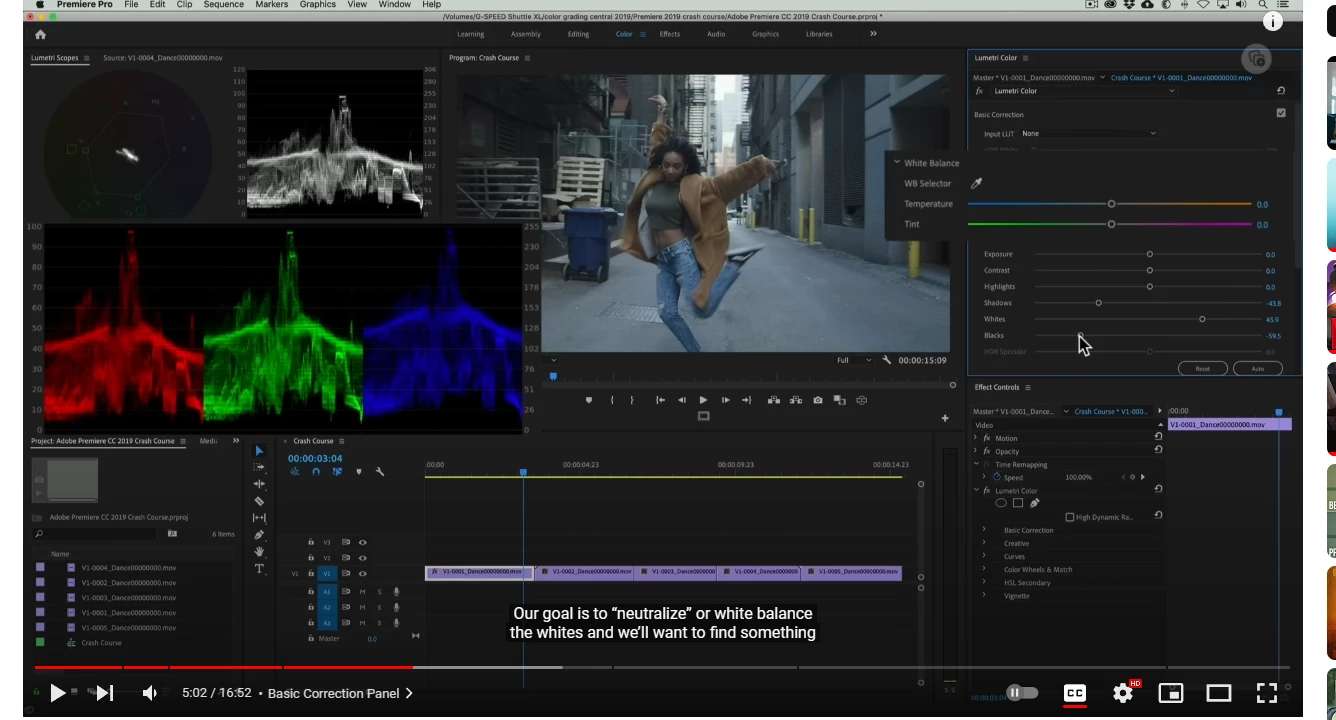Create an ellipse mask under Lumetri Color

point(1000,503)
